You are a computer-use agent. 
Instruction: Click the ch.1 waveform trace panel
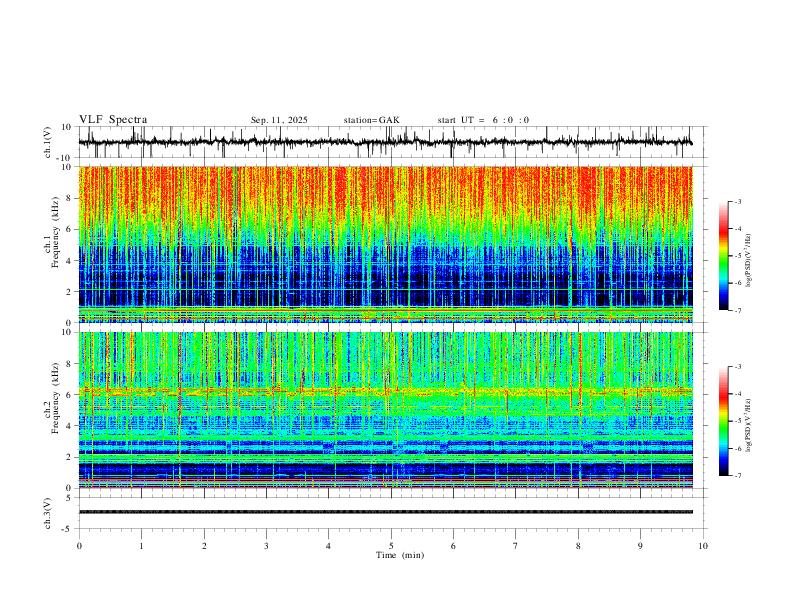(x=392, y=142)
